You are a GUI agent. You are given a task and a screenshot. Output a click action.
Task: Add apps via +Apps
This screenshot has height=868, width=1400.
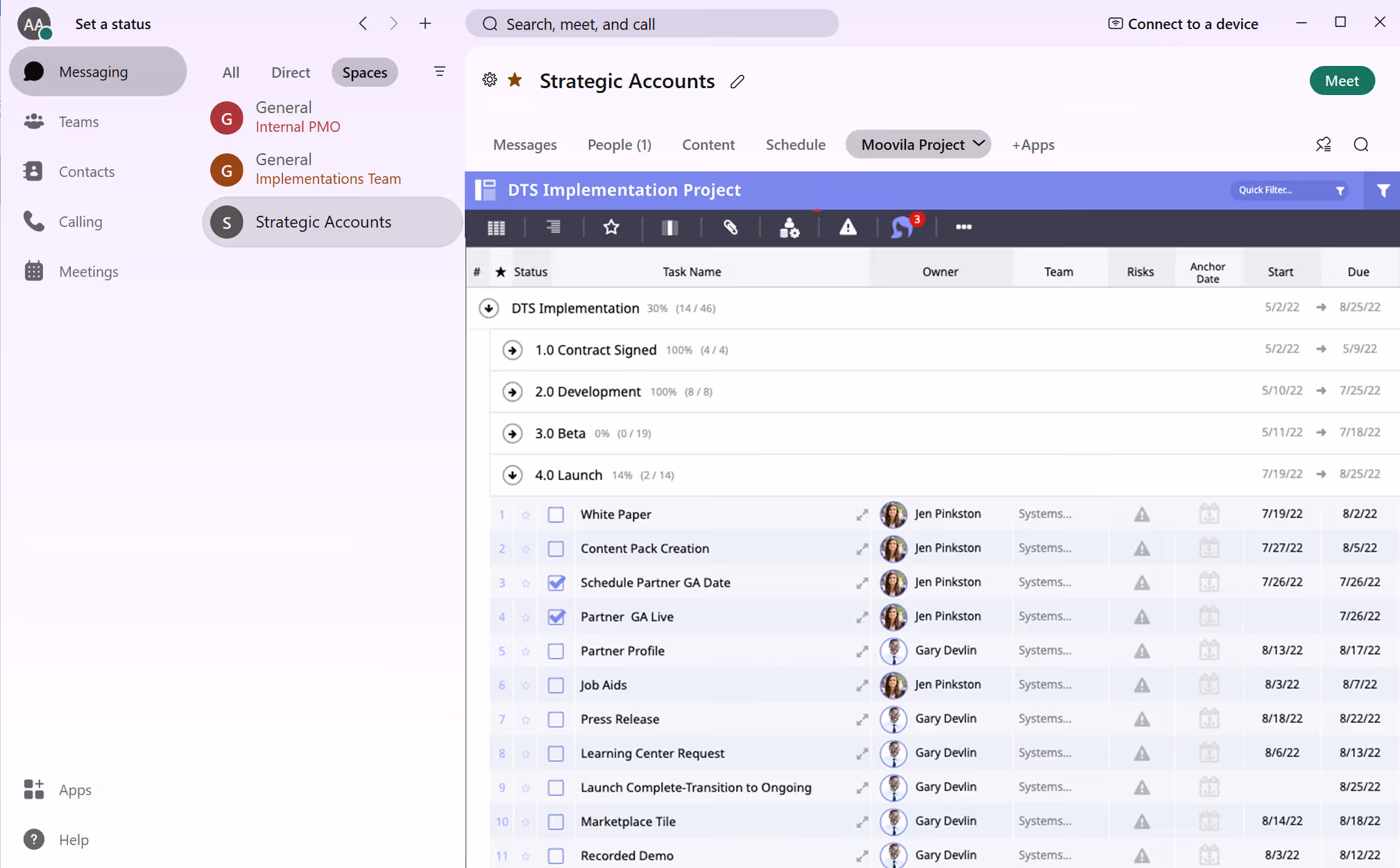pos(1033,144)
